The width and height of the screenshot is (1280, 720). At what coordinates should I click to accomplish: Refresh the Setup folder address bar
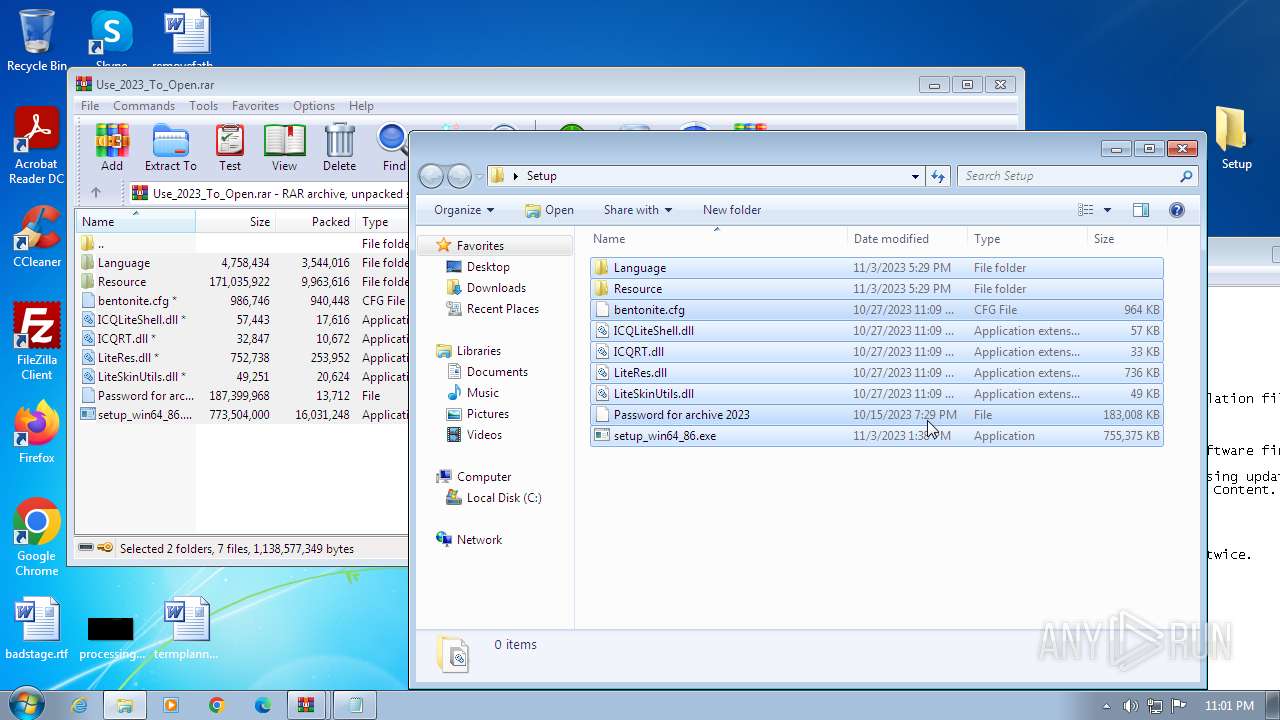[938, 176]
